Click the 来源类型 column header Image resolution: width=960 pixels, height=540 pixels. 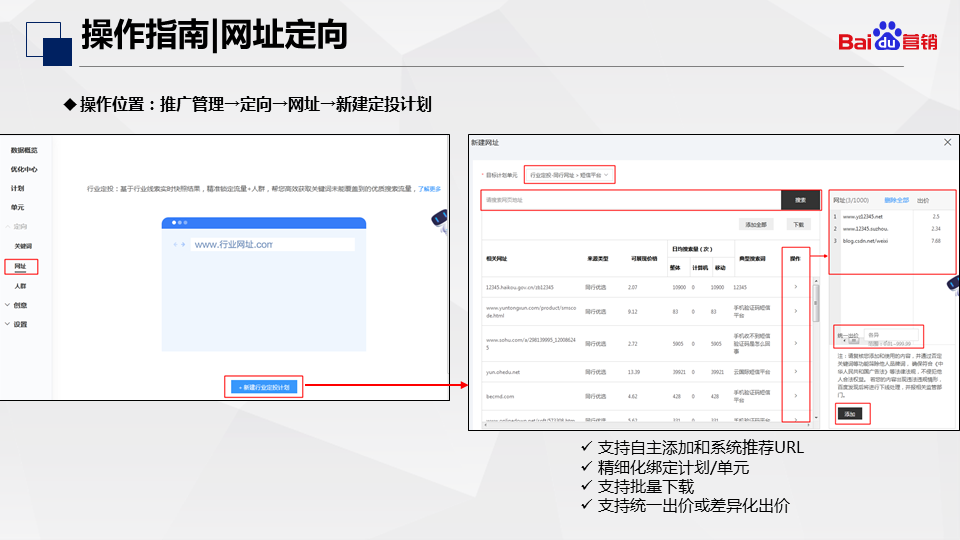tap(598, 259)
